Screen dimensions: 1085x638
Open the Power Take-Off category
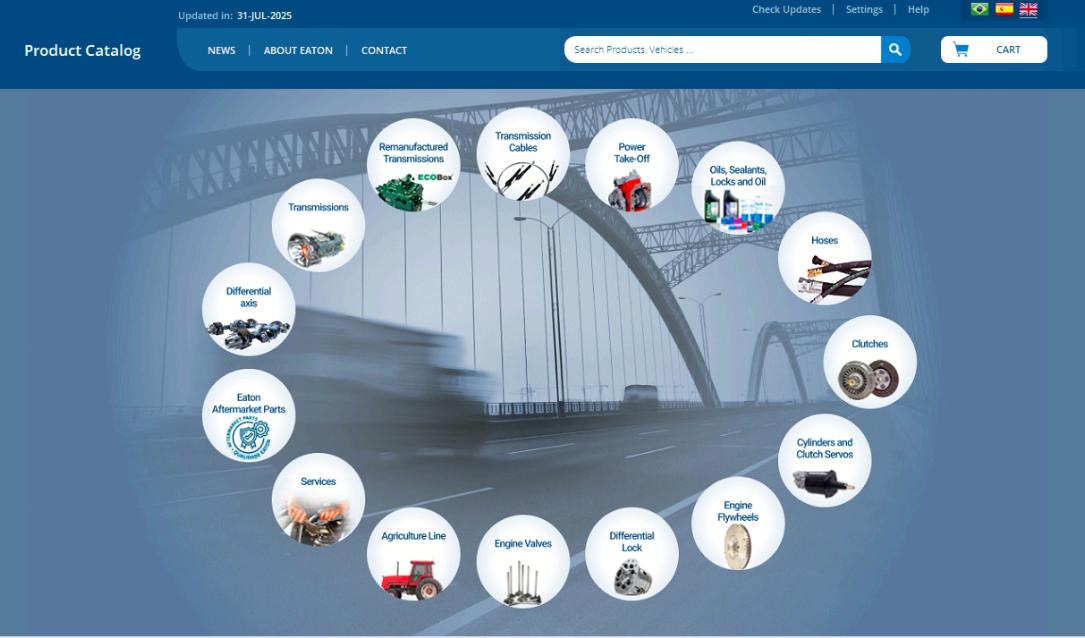coord(632,165)
